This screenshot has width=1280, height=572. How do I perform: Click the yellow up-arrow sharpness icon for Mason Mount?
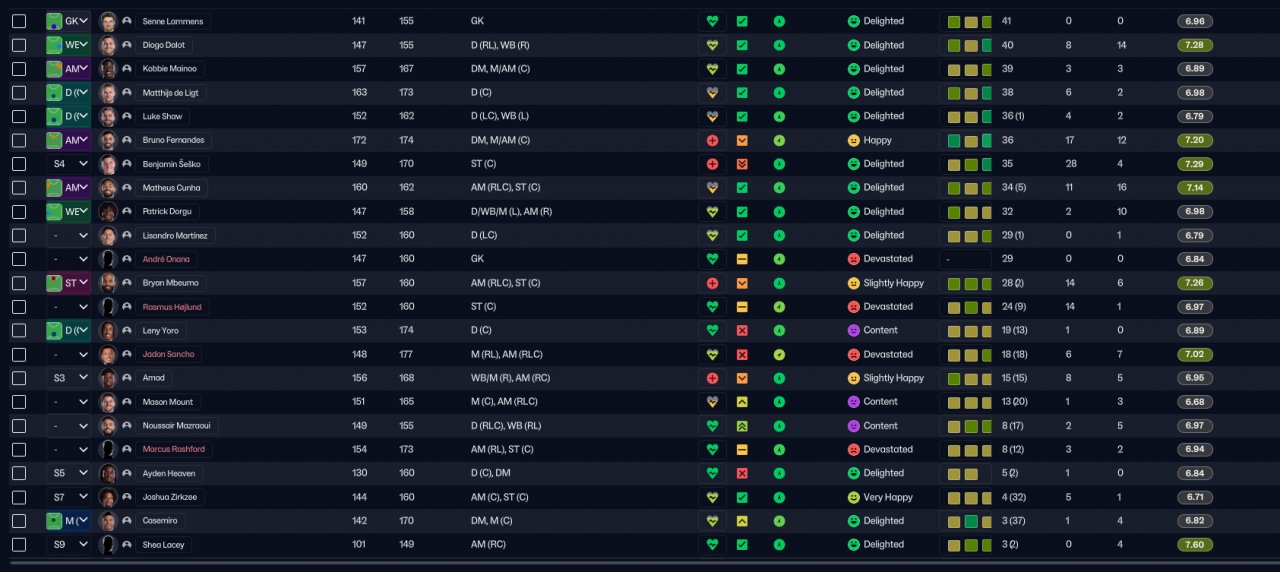741,402
